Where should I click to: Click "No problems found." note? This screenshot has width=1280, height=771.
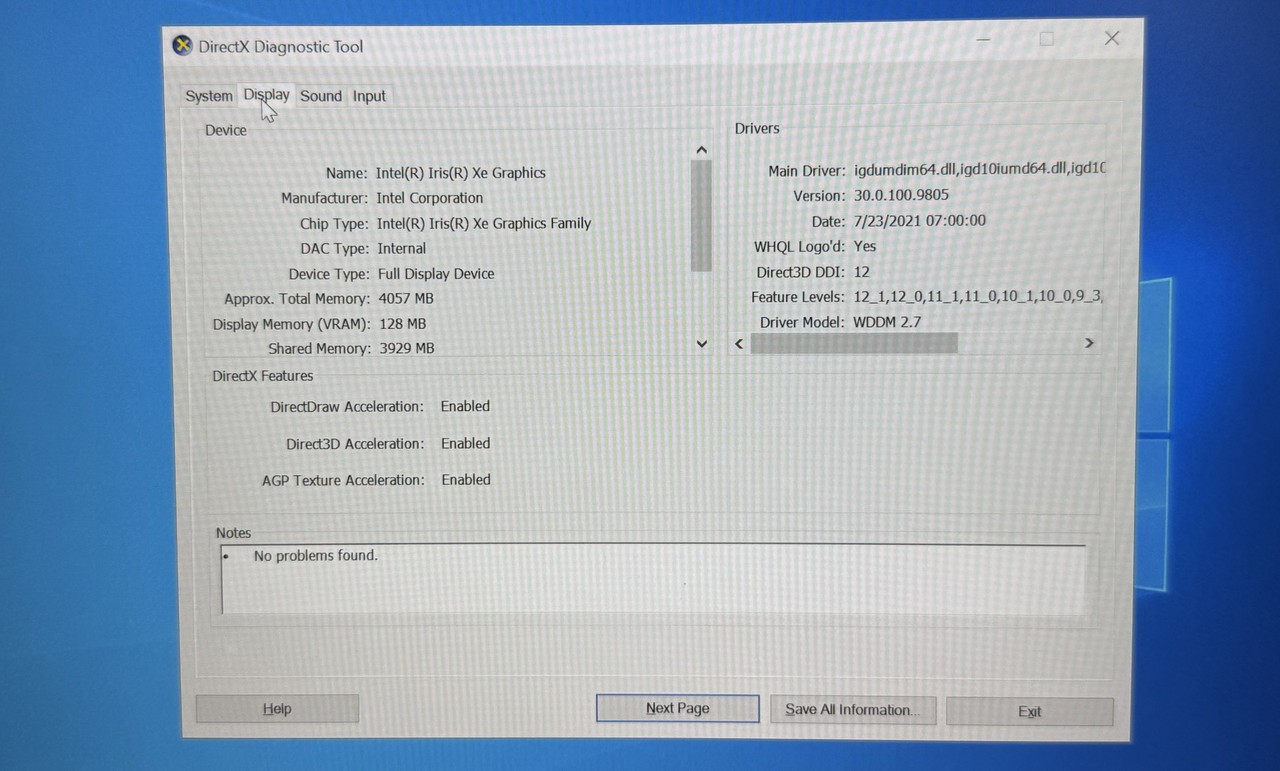tap(316, 555)
